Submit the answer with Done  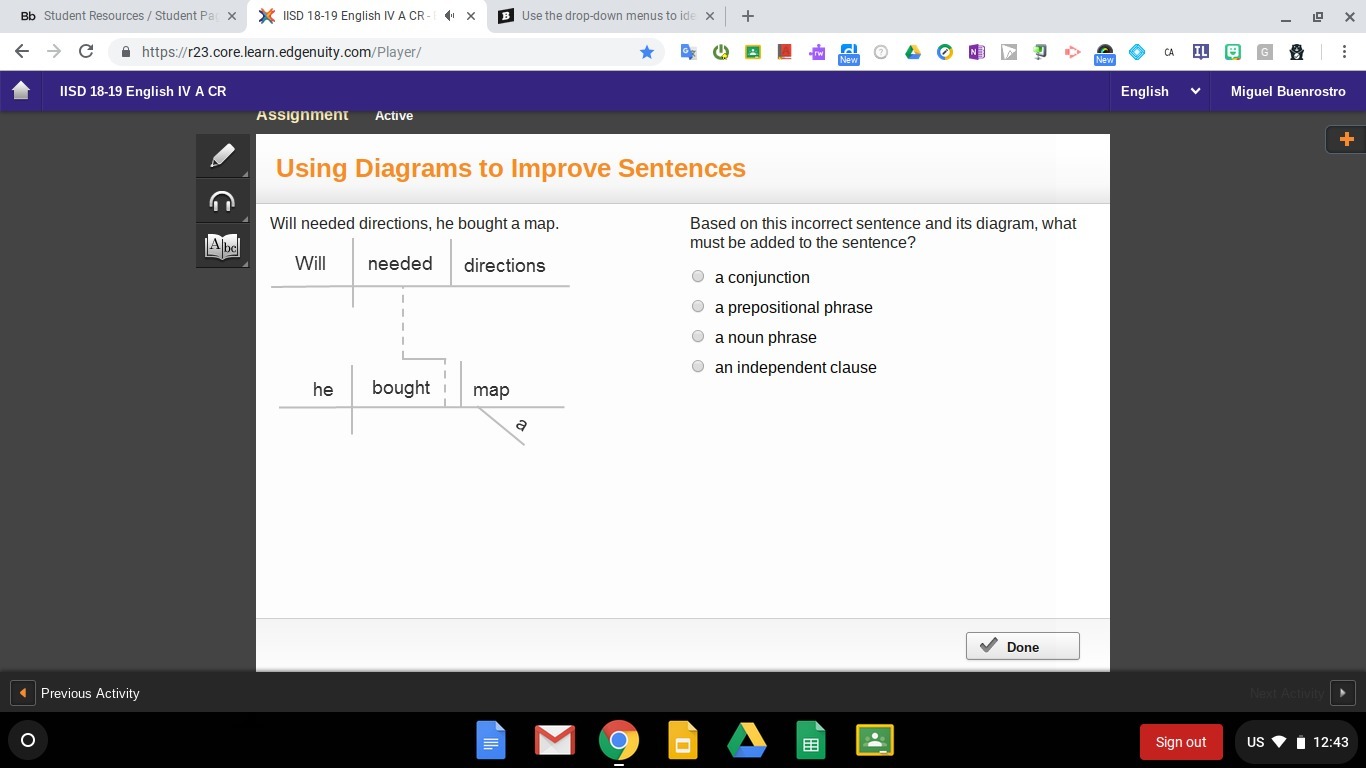[x=1022, y=646]
